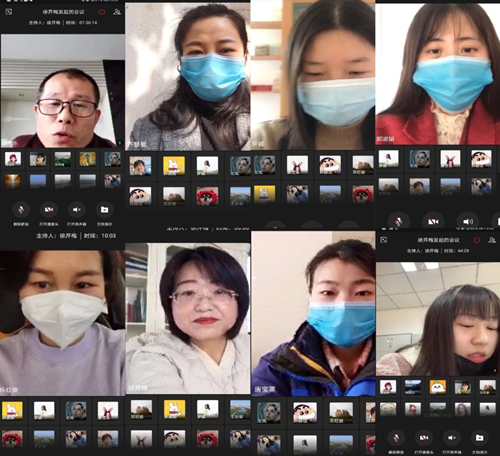Switch screen view icon in 44:09 meeting header

click(384, 240)
